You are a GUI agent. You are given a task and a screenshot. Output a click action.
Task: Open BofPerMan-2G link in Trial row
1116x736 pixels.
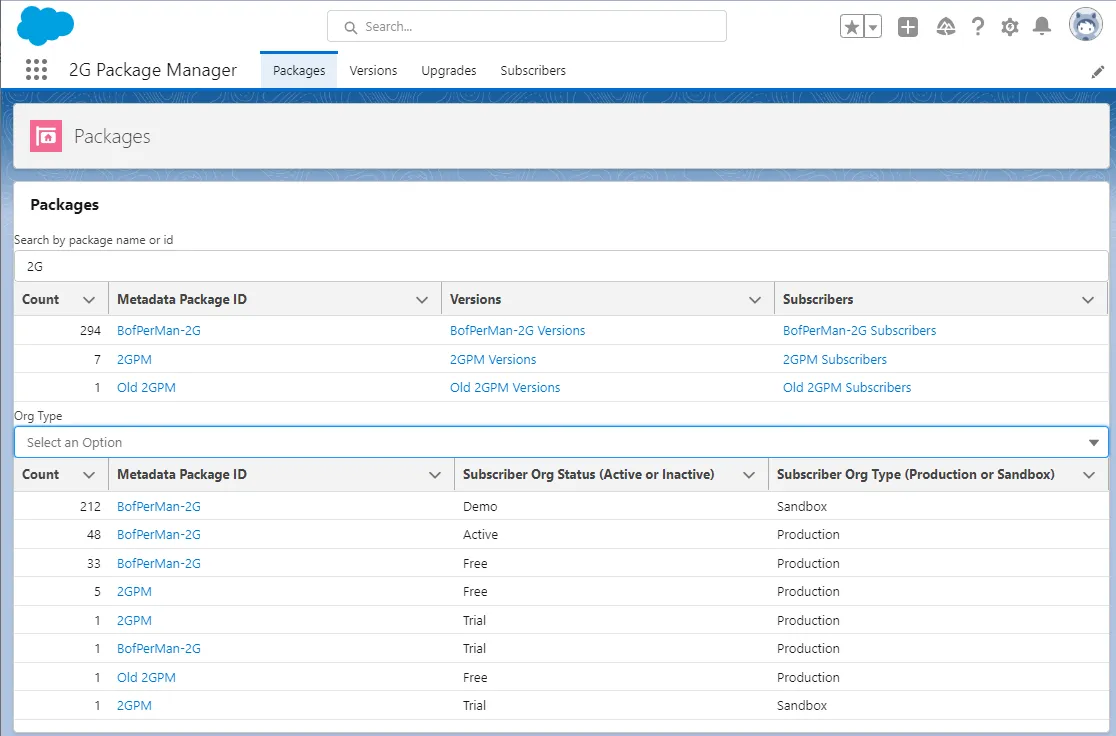(159, 648)
